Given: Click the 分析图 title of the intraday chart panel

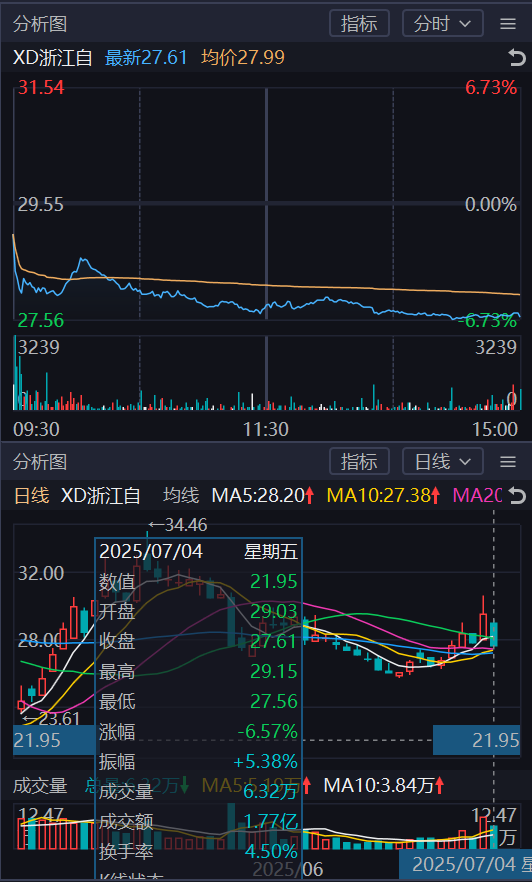Looking at the screenshot, I should point(40,24).
